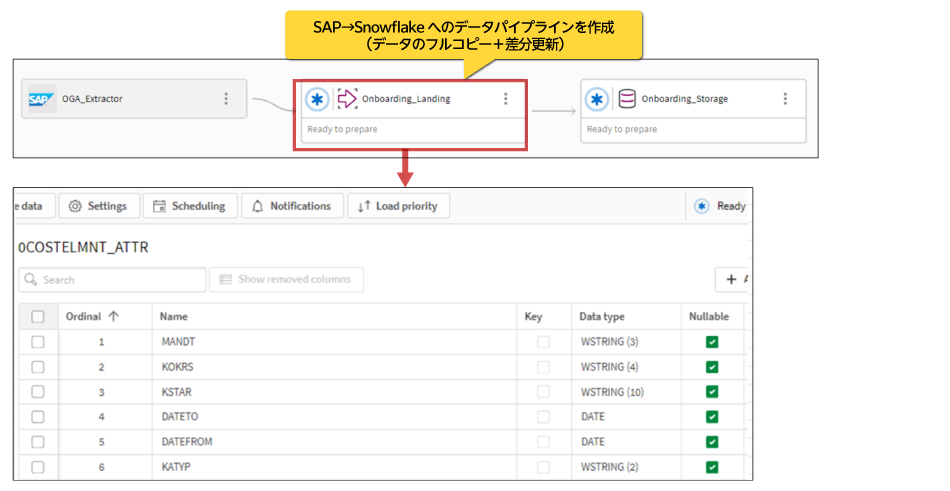Open OGA_Extractor three-dot menu
Screen dimensions: 950x491
tap(226, 99)
